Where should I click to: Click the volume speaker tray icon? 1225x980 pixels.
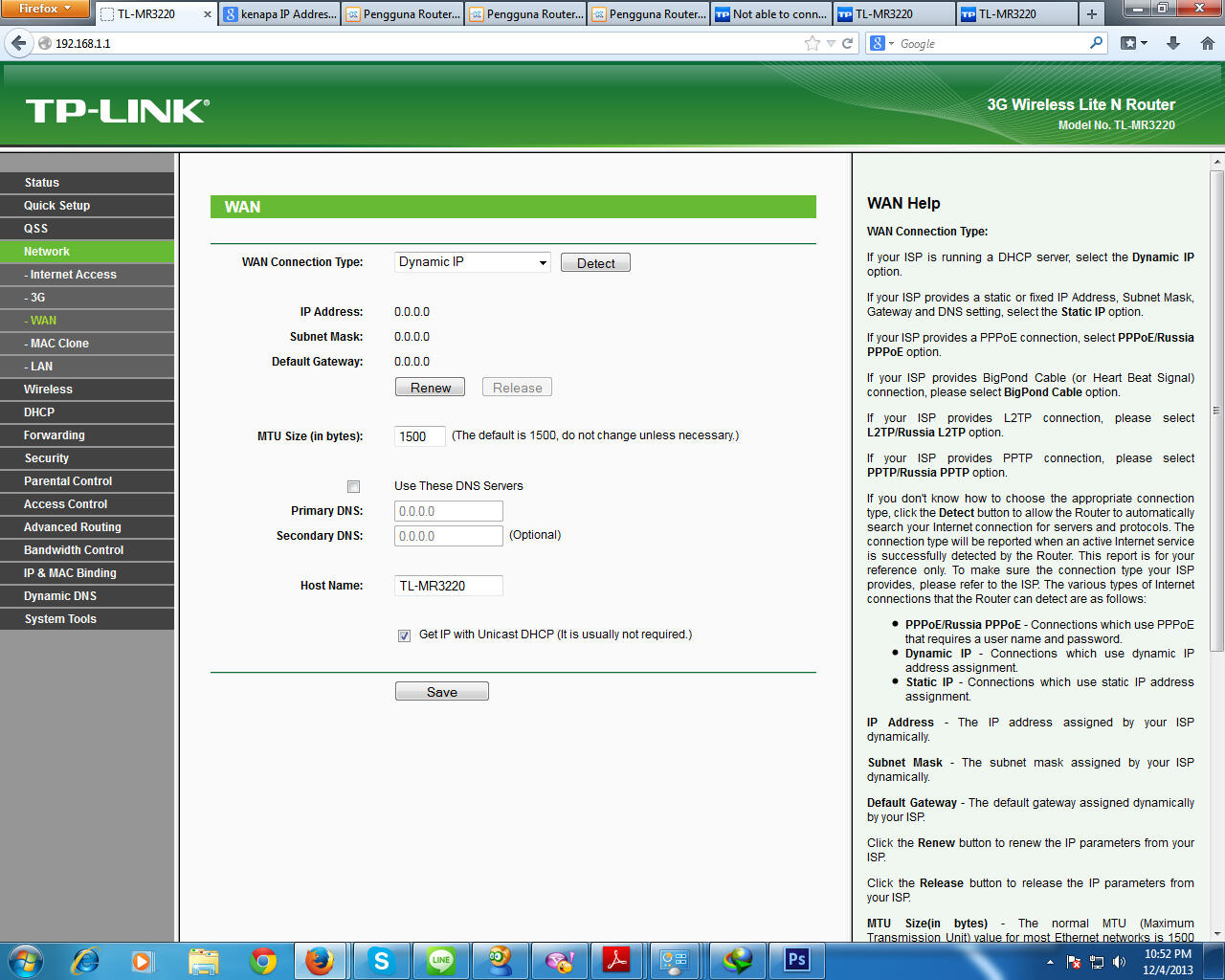pos(1119,962)
